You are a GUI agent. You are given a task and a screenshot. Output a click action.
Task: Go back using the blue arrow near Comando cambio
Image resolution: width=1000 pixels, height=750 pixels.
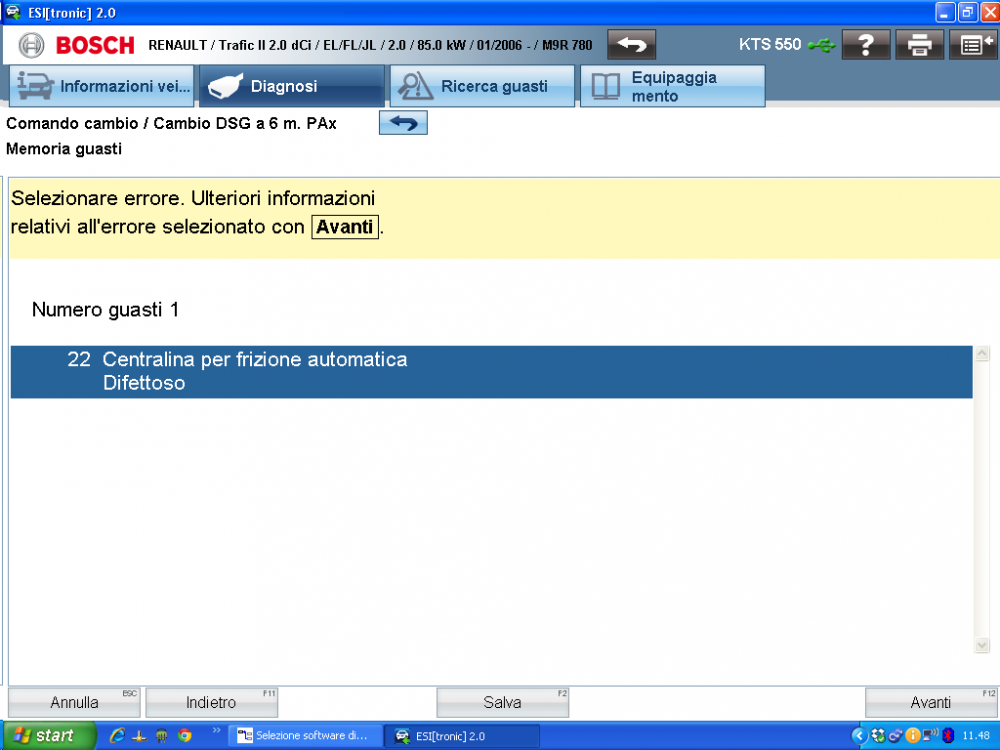coord(403,122)
